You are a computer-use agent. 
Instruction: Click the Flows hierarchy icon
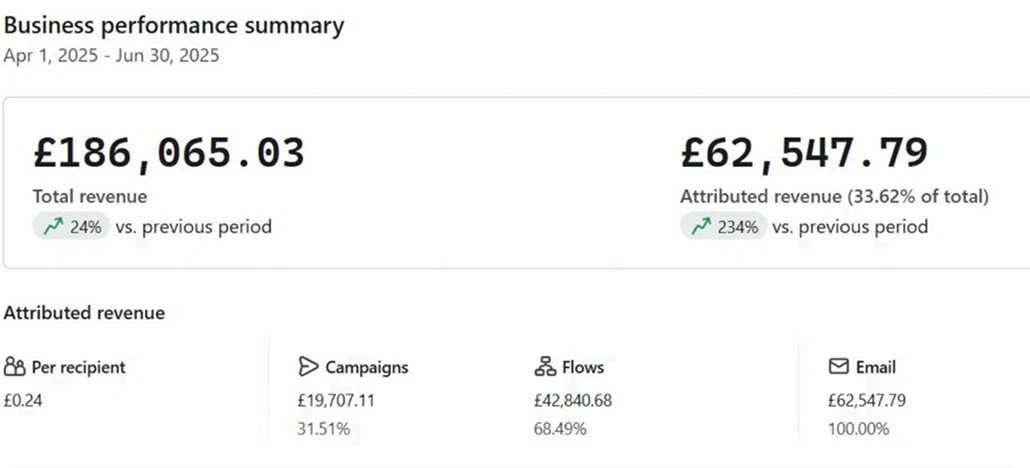pos(545,367)
